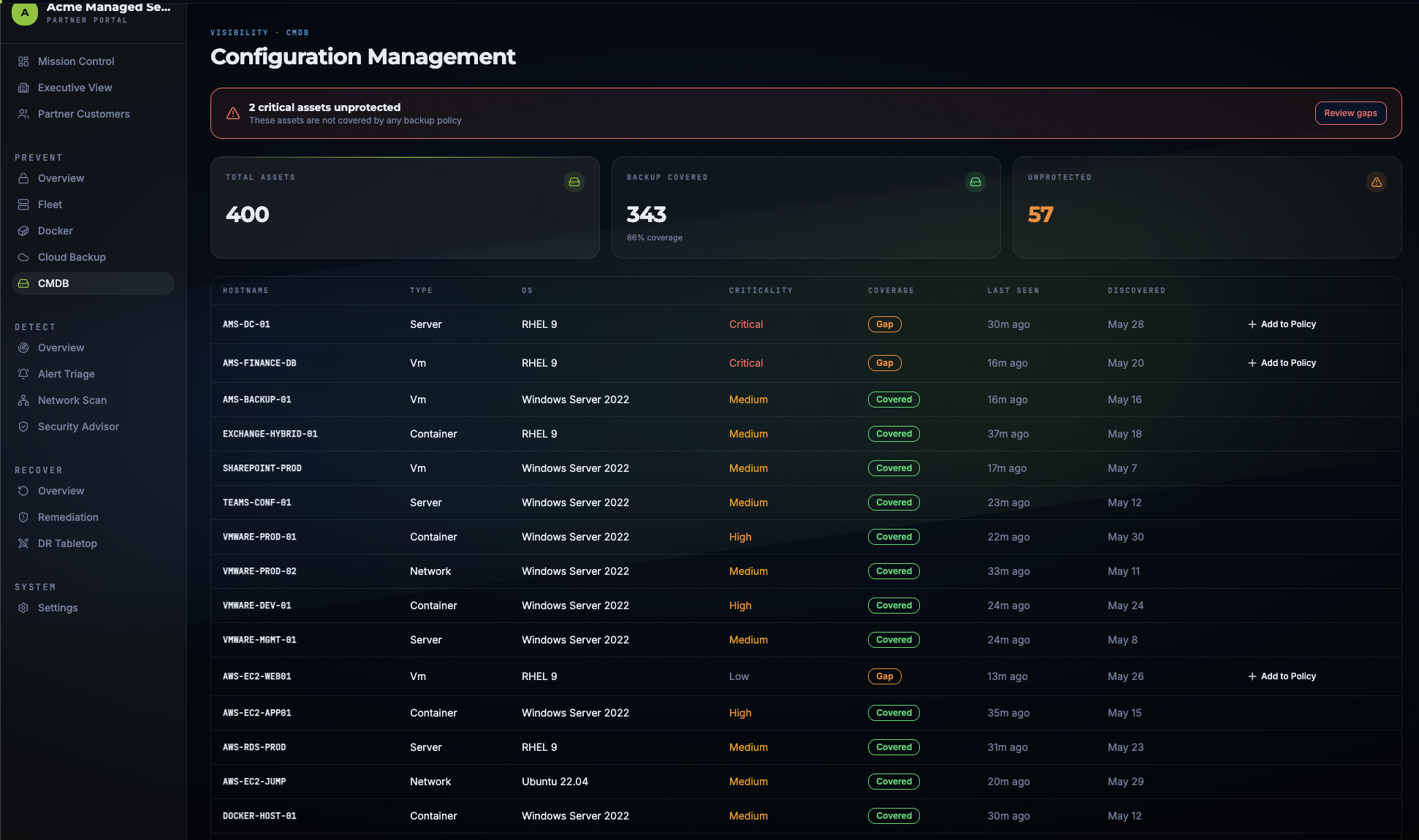Go to Partner Customers
This screenshot has height=840, width=1419.
93,114
